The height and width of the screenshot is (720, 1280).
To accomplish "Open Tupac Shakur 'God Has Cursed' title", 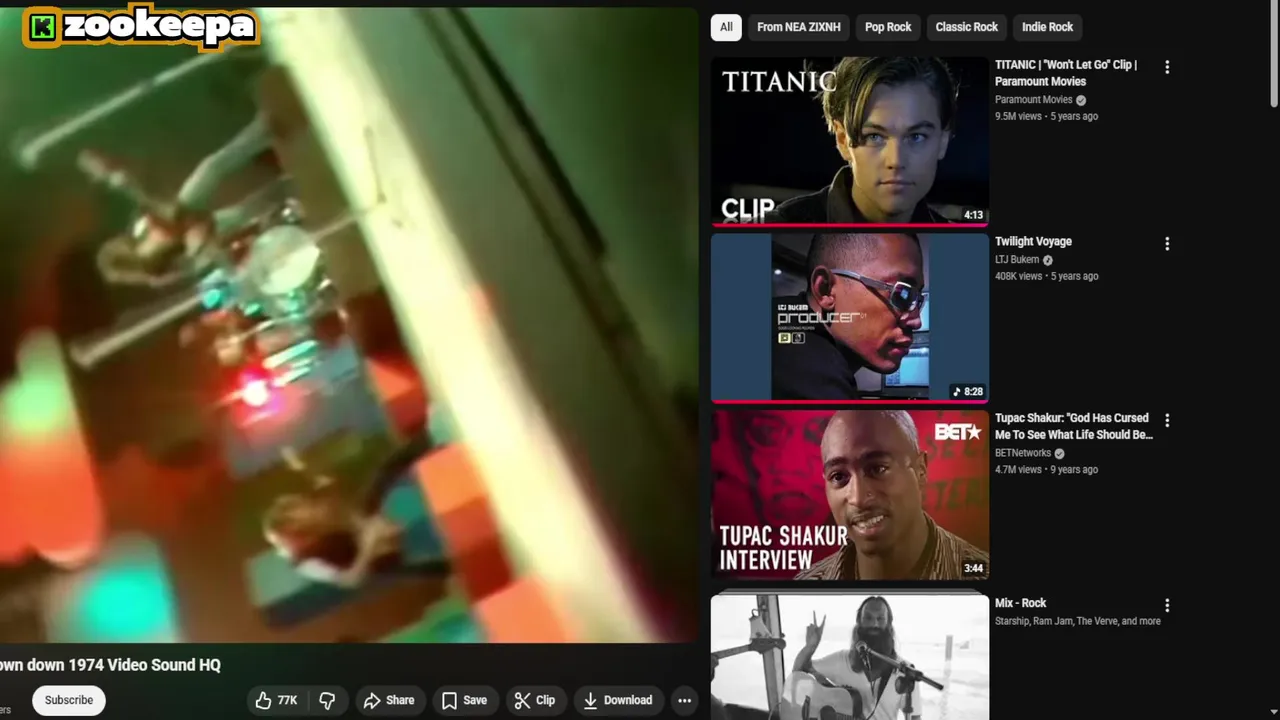I will pyautogui.click(x=1074, y=426).
